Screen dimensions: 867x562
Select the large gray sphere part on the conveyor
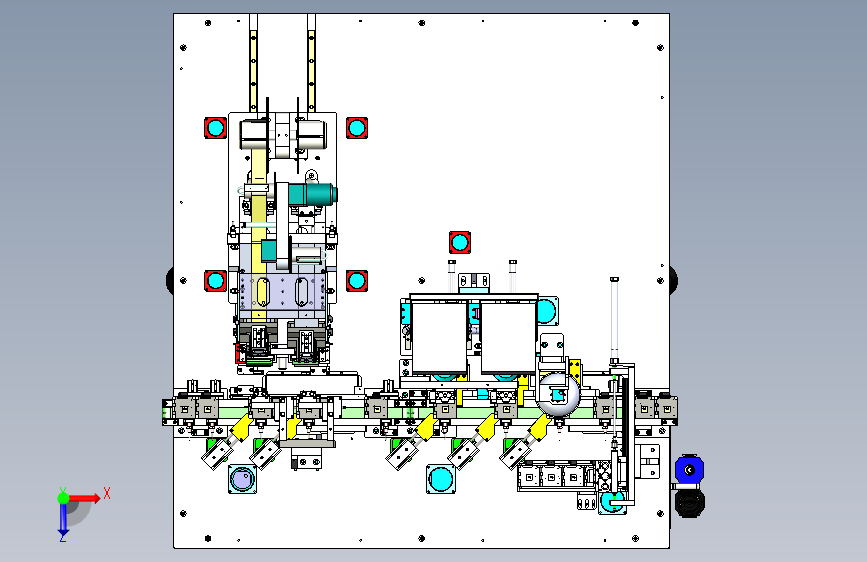(558, 395)
